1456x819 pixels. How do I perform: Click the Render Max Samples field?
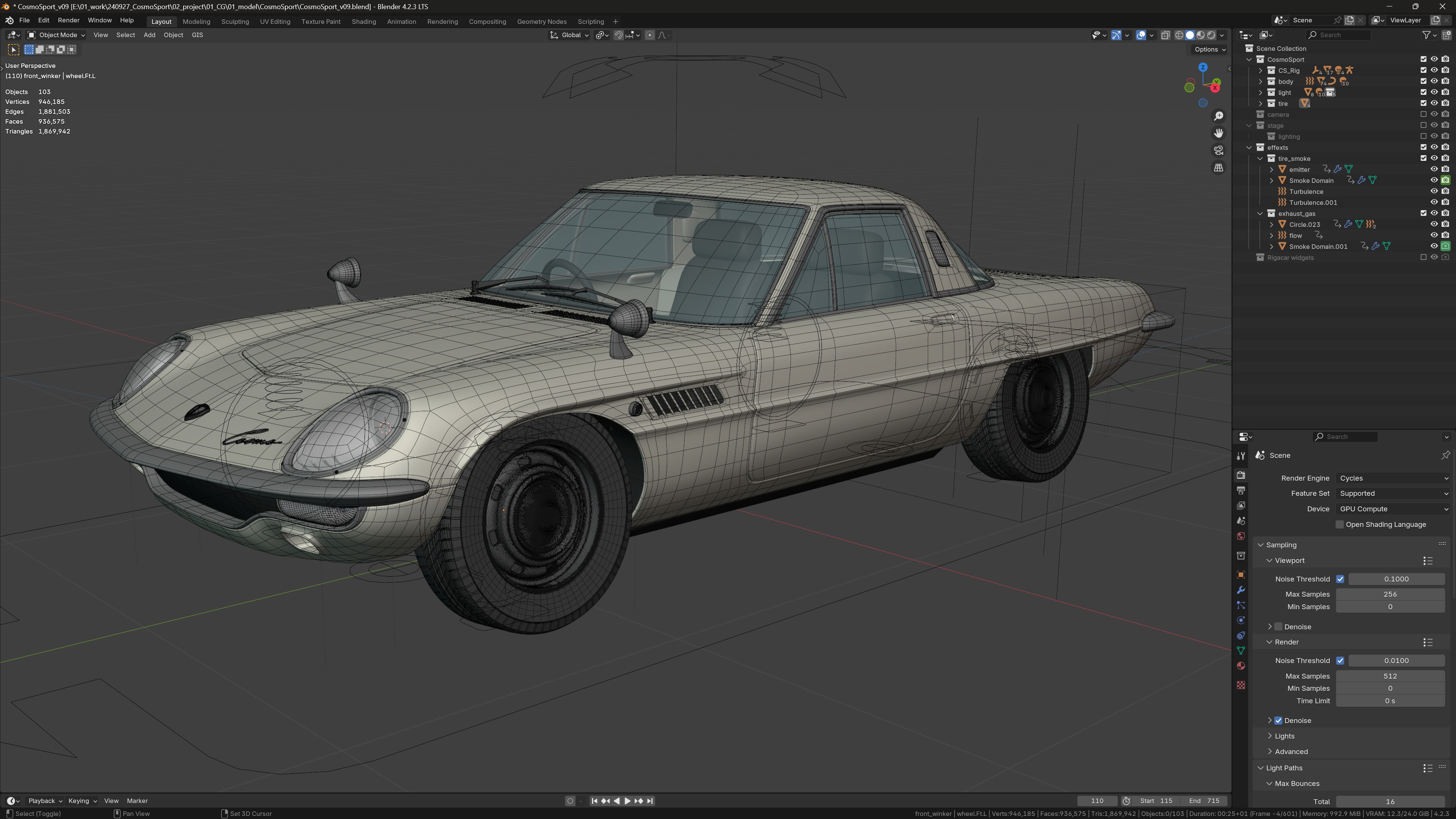point(1390,676)
